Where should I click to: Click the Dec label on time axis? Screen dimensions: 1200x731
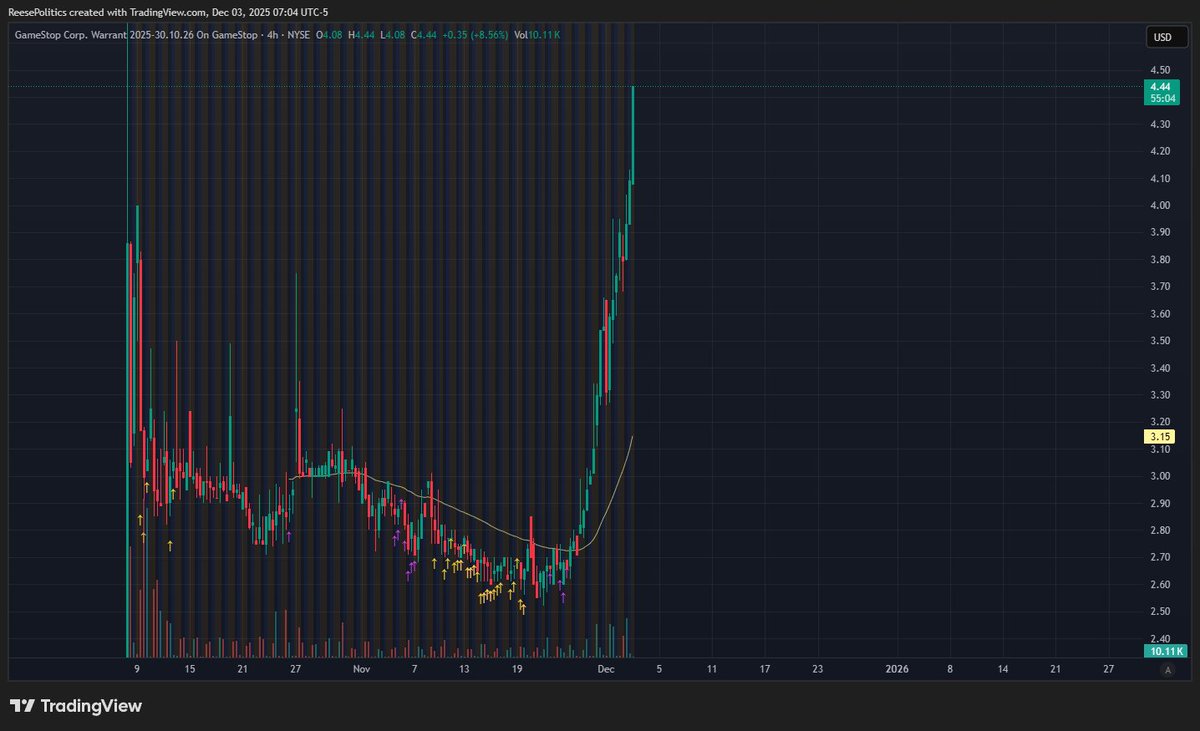coord(606,668)
